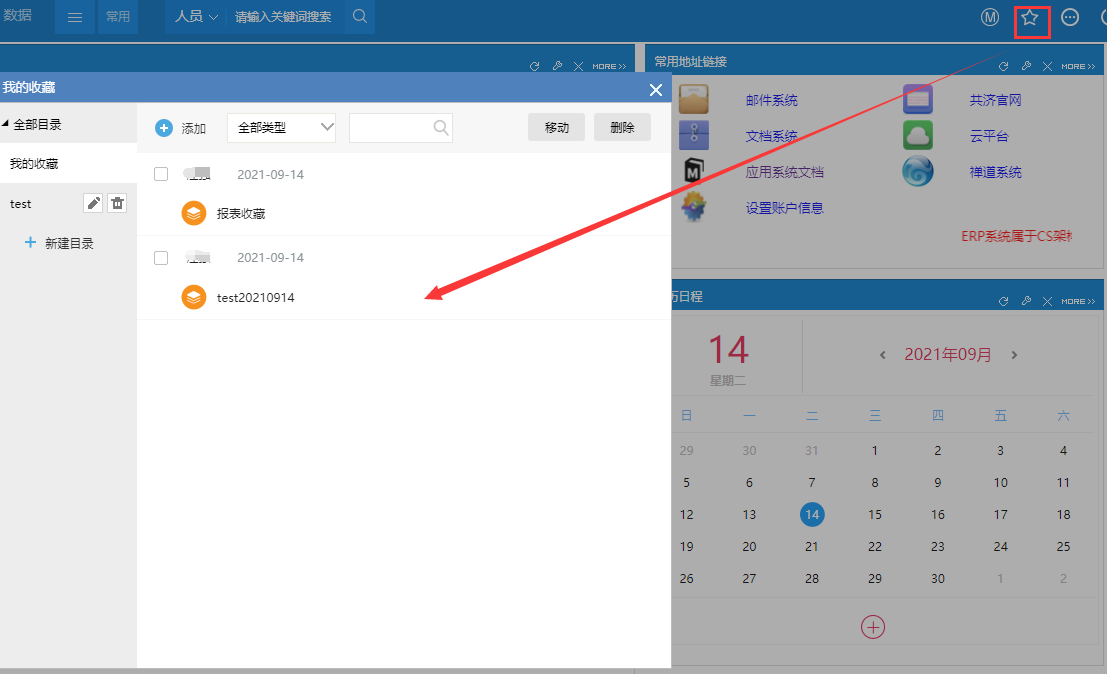Click the red plus add-schedule icon
Image resolution: width=1107 pixels, height=674 pixels.
pos(873,627)
